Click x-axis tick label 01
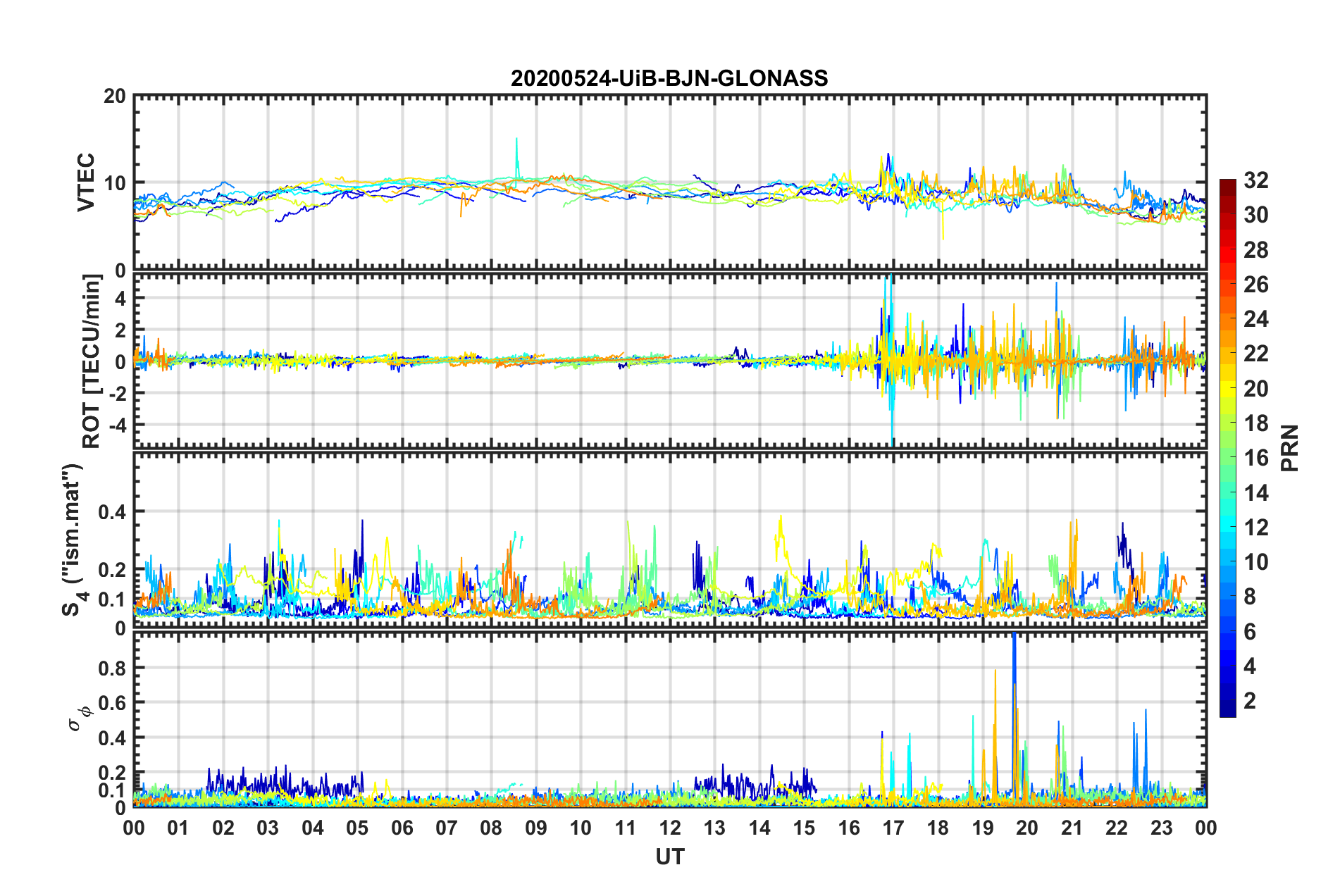The image size is (1340, 896). 178,828
